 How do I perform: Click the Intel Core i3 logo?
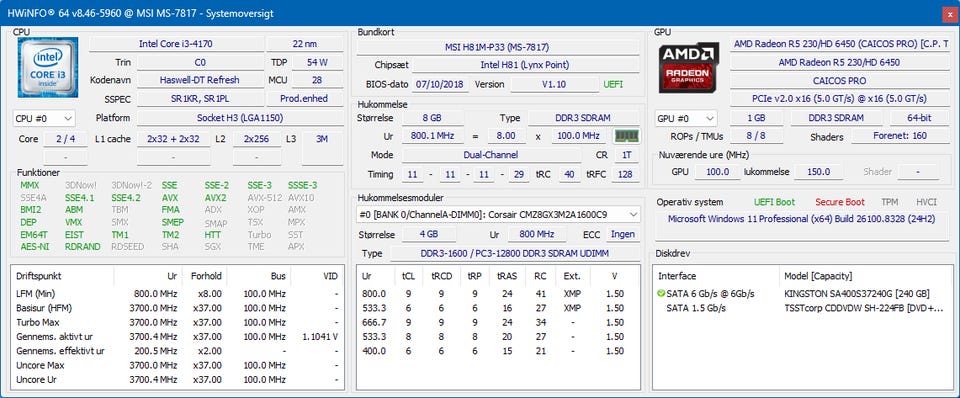point(48,67)
